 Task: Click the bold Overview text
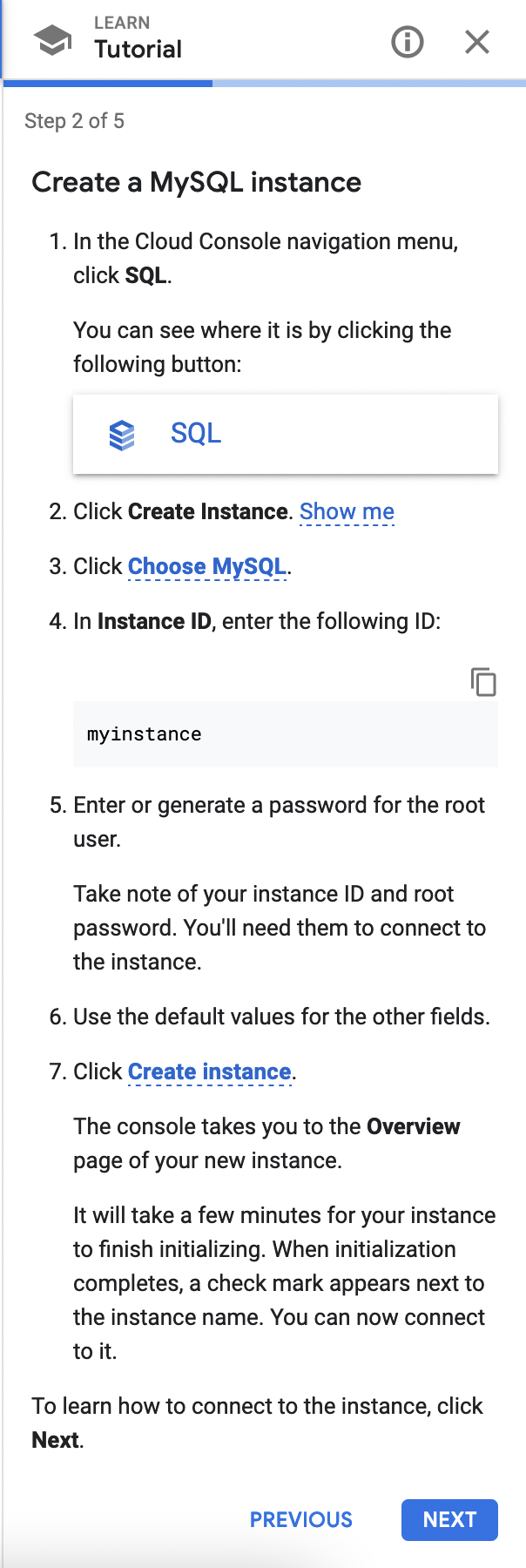coord(413,1126)
